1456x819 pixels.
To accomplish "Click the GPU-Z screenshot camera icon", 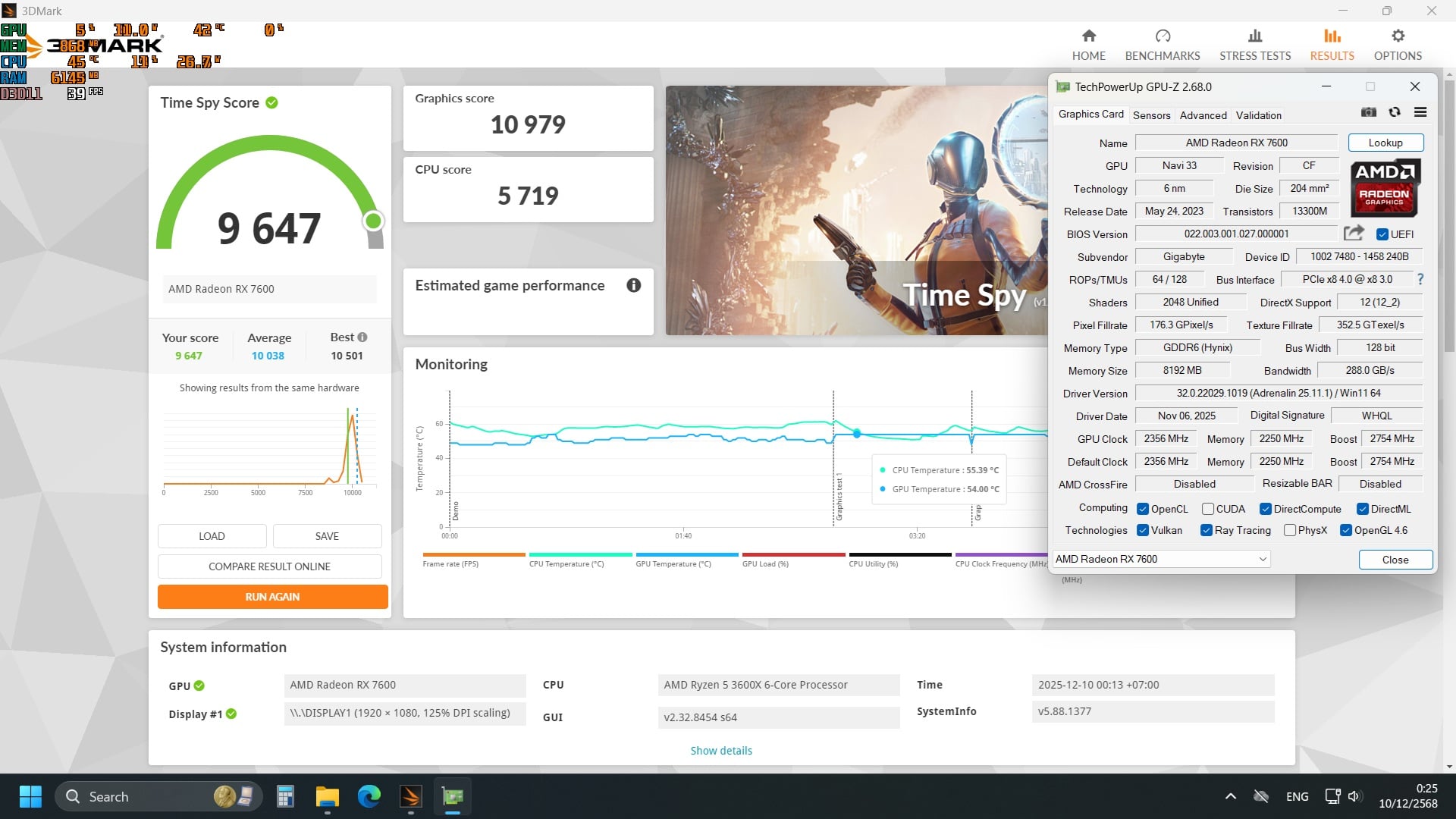I will click(x=1369, y=112).
